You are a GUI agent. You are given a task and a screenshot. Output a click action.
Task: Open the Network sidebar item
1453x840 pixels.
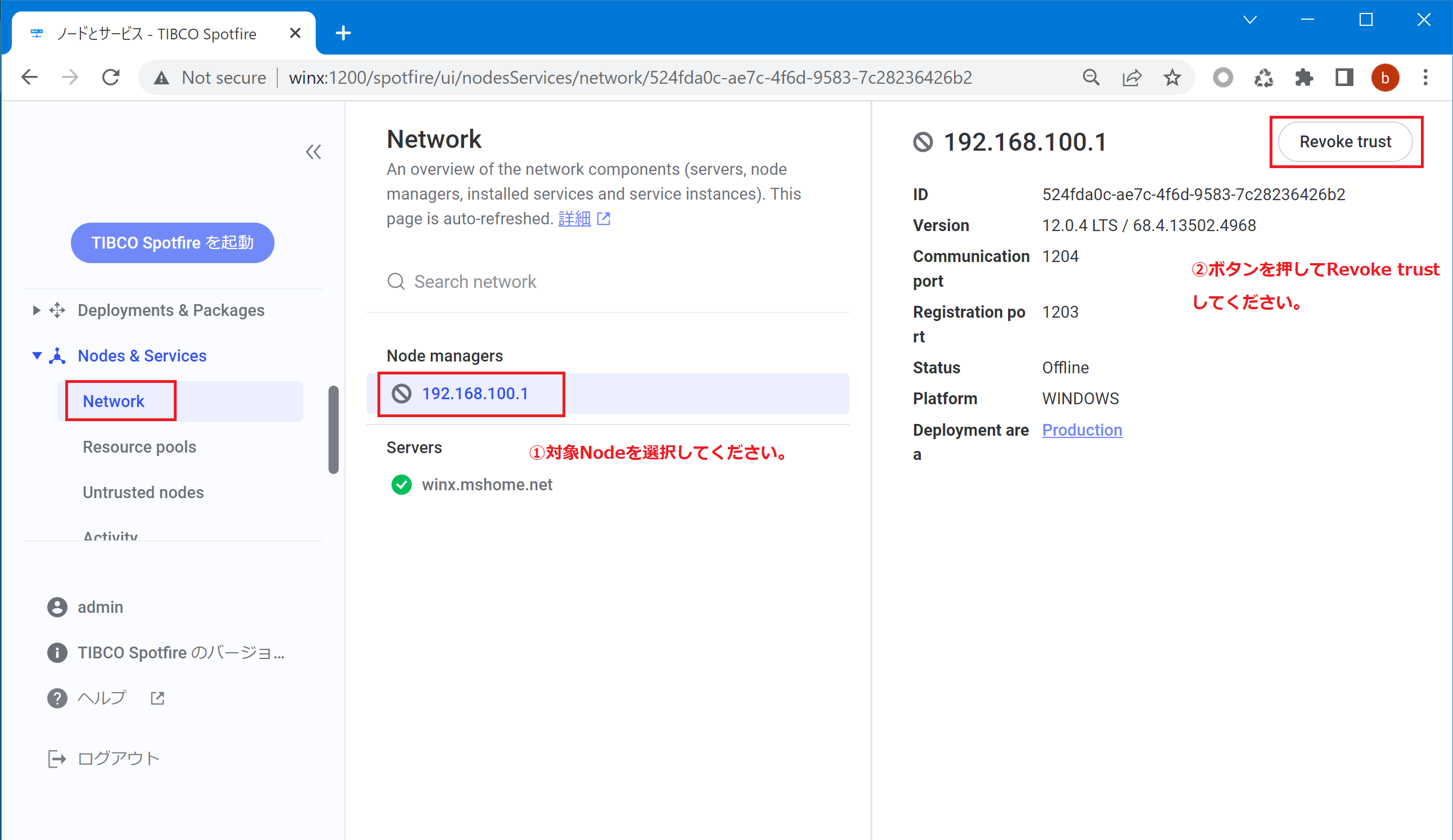(x=180, y=401)
